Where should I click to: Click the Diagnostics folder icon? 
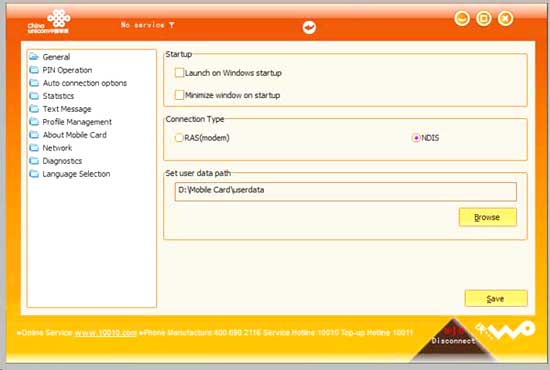[x=34, y=161]
